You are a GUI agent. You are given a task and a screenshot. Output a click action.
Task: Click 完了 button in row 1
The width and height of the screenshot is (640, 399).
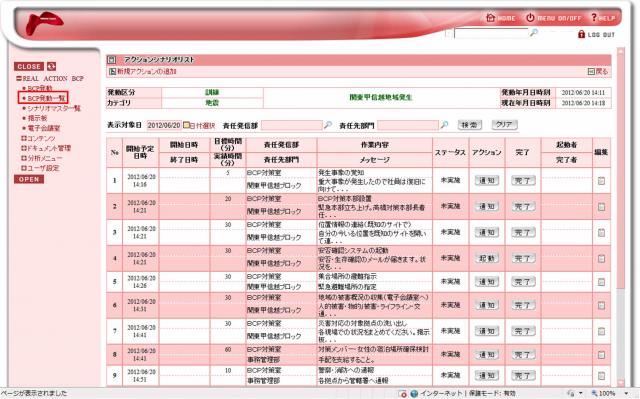(523, 180)
